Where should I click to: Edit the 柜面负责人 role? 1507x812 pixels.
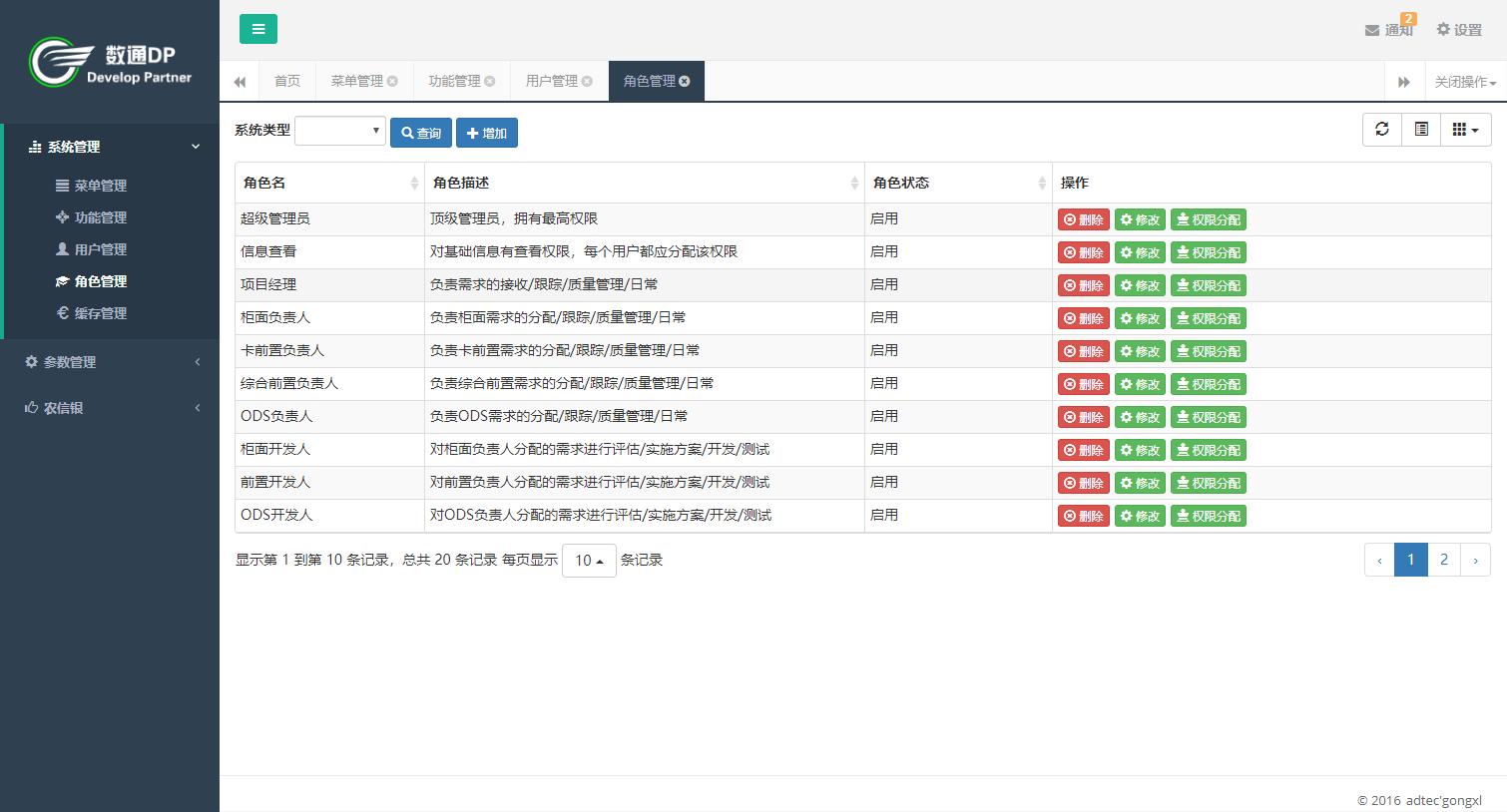coord(1140,318)
